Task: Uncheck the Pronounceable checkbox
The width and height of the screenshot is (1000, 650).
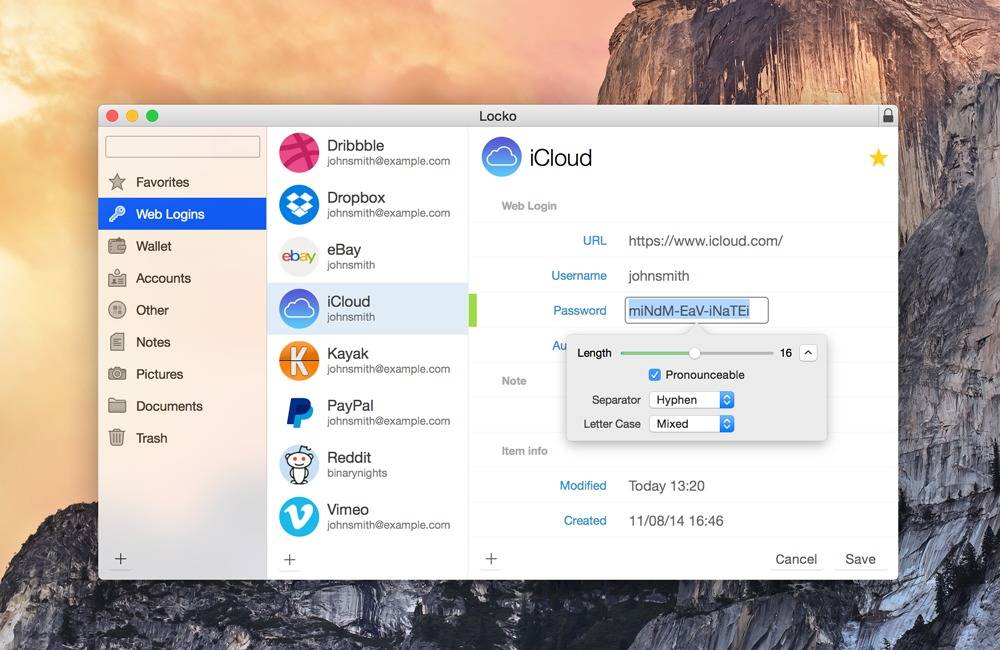Action: pos(654,374)
